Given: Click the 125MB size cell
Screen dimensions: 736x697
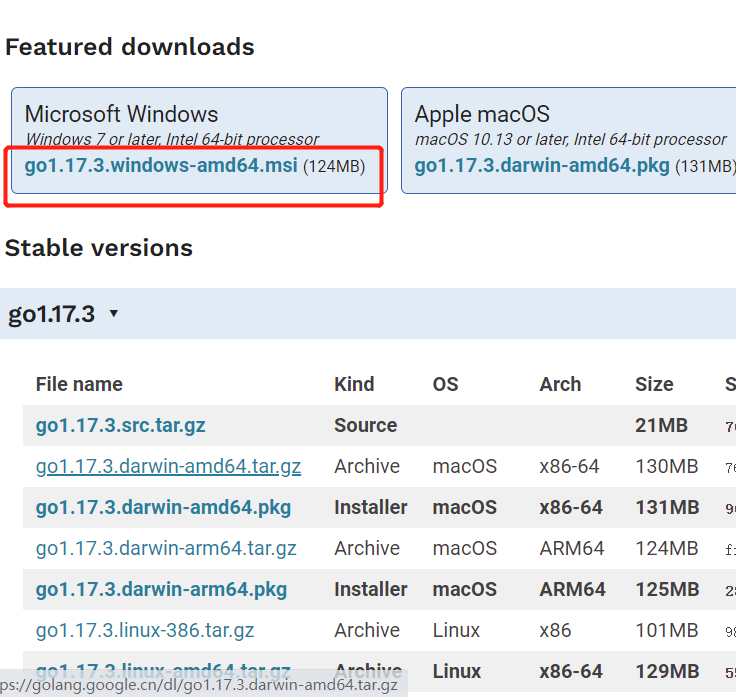Looking at the screenshot, I should (x=667, y=590).
